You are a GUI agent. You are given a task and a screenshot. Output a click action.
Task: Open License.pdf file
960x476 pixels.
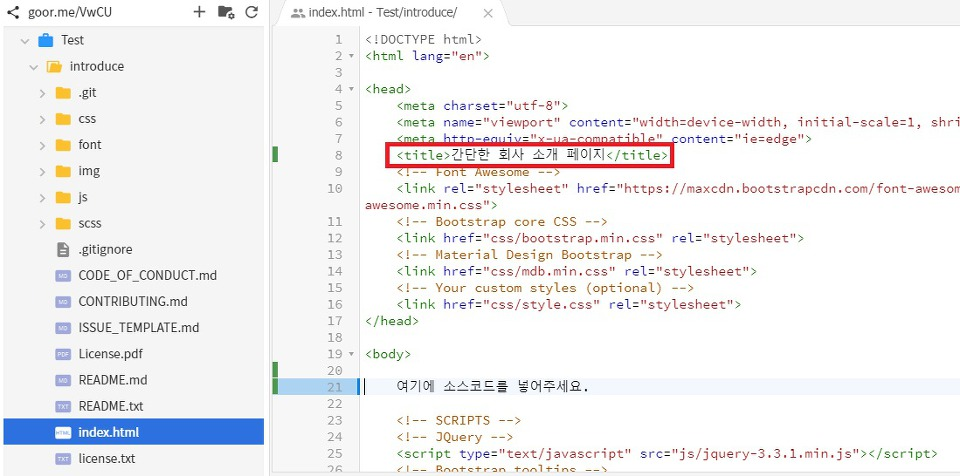coord(111,354)
